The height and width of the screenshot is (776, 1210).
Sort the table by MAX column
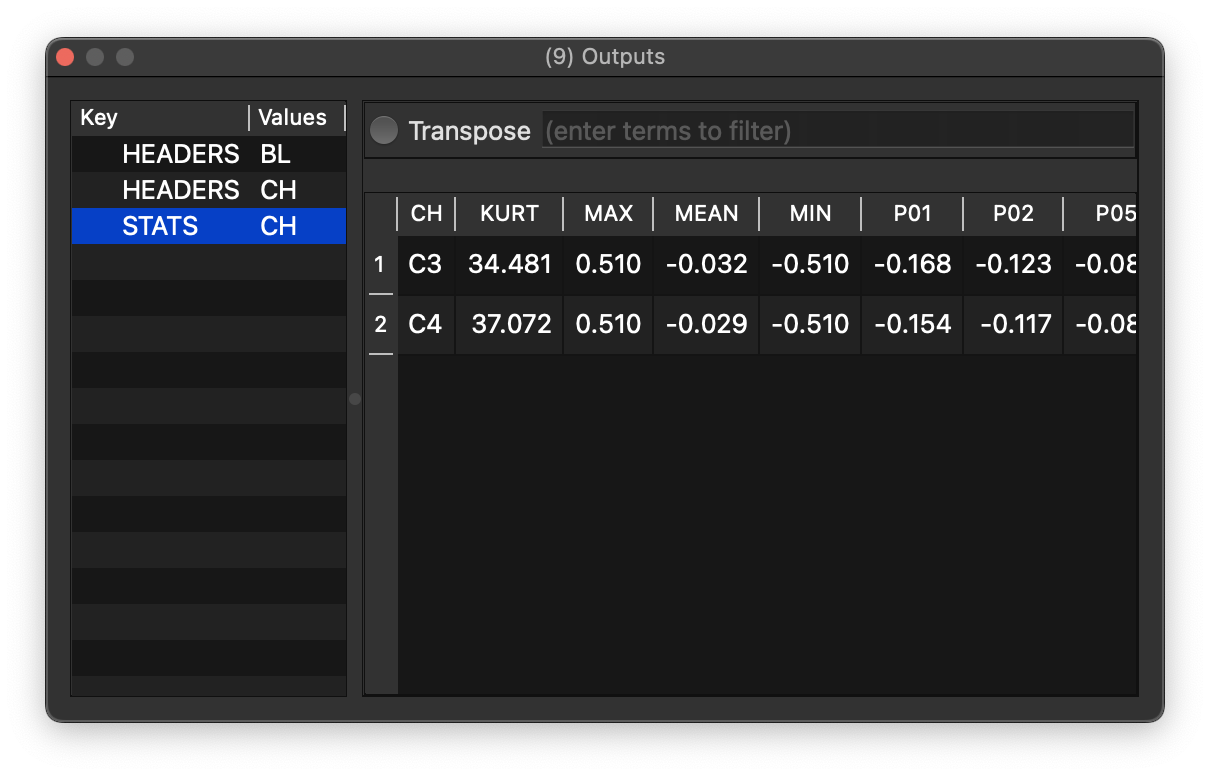607,213
